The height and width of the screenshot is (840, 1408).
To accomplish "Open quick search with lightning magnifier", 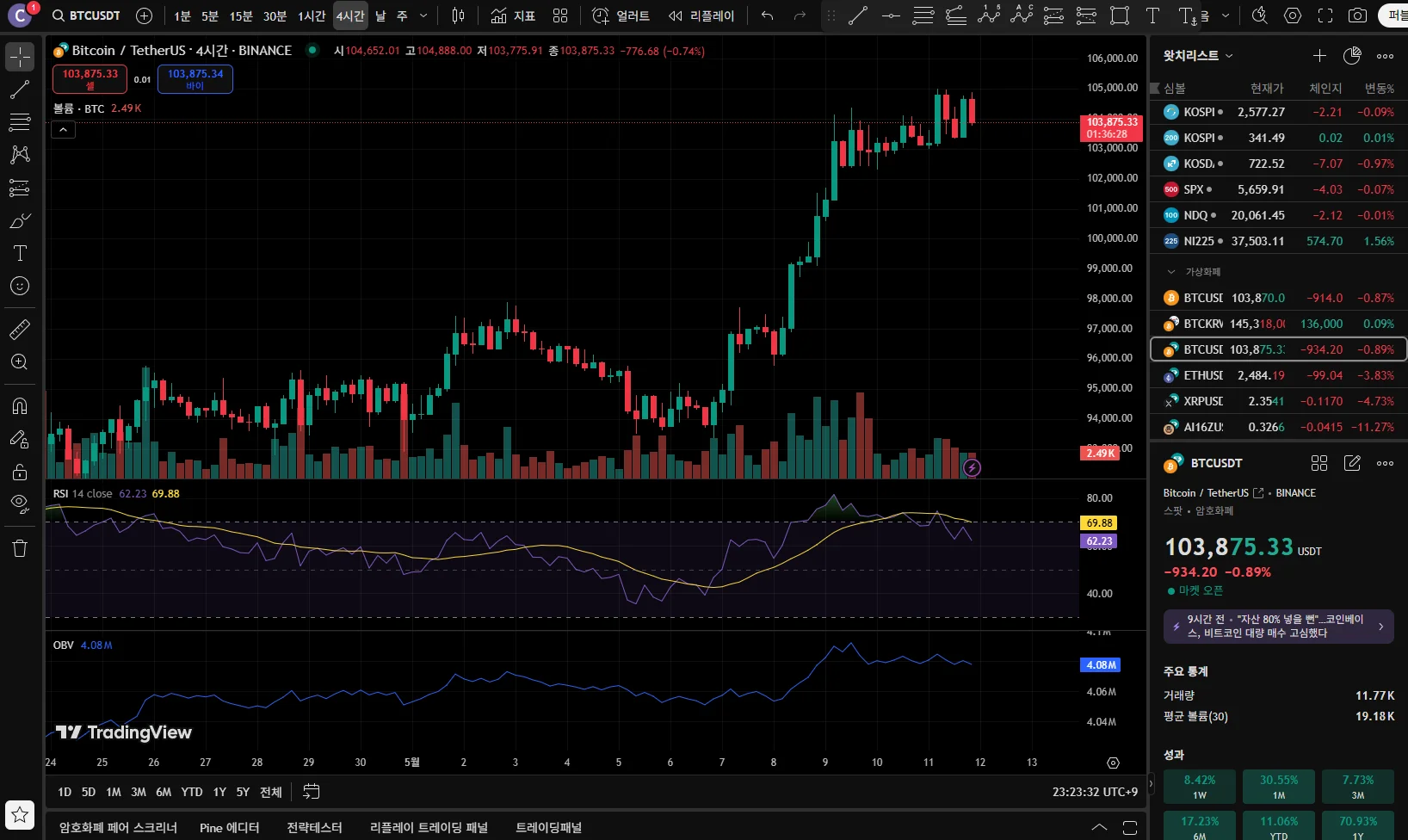I will click(1259, 15).
